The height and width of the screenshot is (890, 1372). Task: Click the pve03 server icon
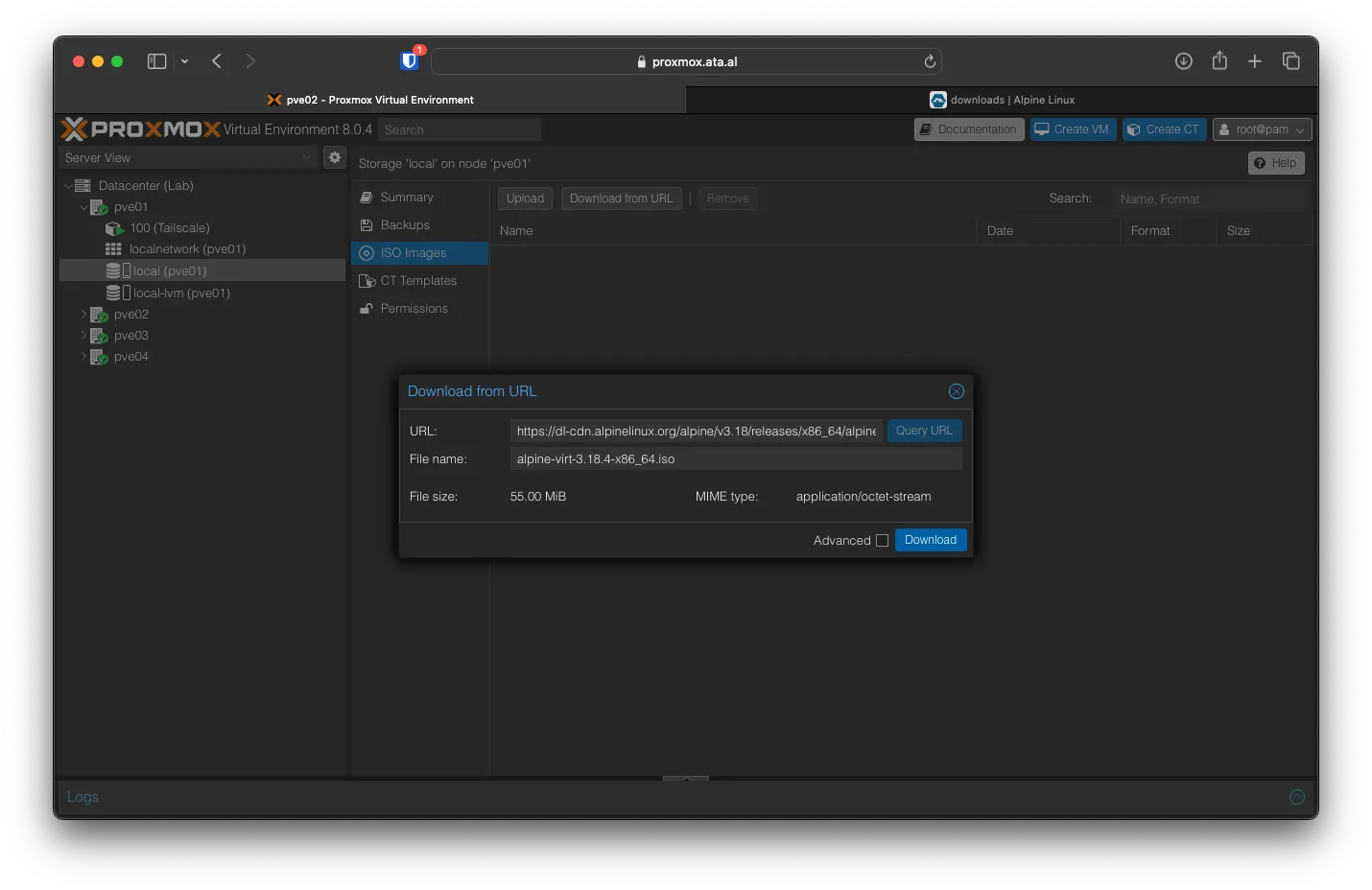point(99,336)
